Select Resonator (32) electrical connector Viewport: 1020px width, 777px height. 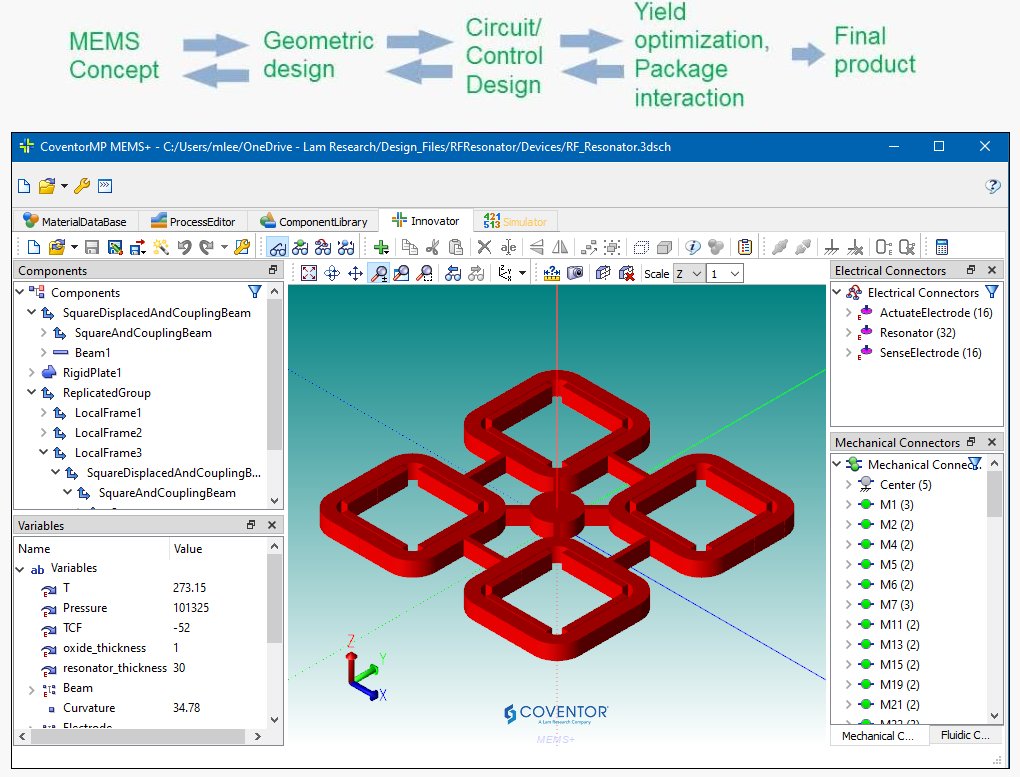917,333
